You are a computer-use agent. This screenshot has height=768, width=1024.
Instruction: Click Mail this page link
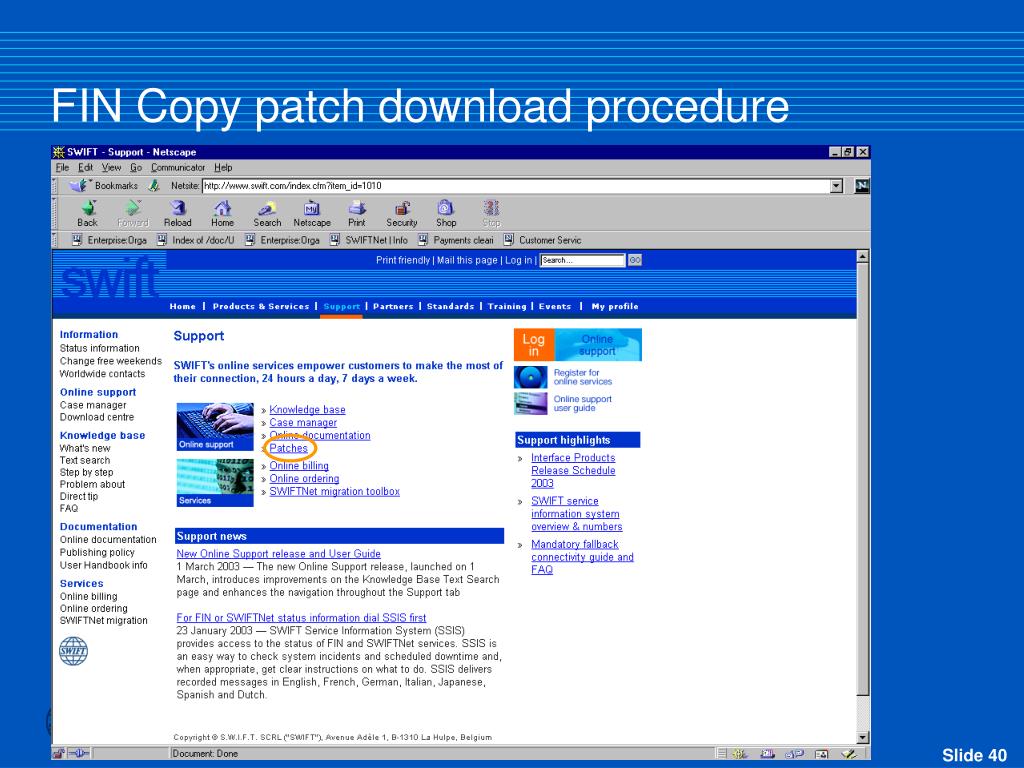467,261
